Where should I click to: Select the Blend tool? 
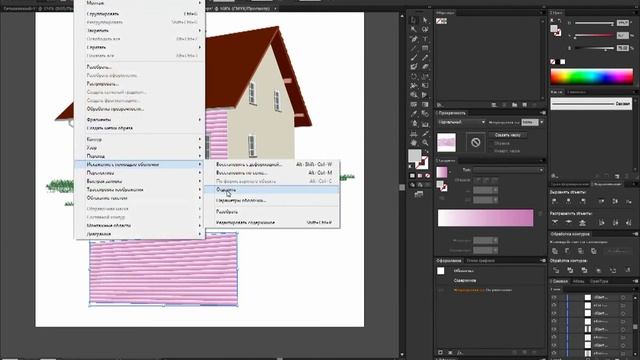(425, 113)
